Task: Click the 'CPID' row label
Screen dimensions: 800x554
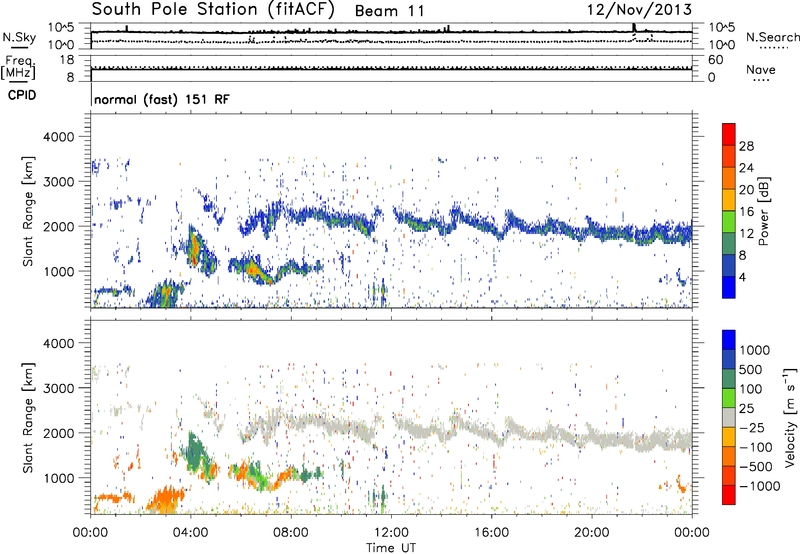Action: coord(22,95)
